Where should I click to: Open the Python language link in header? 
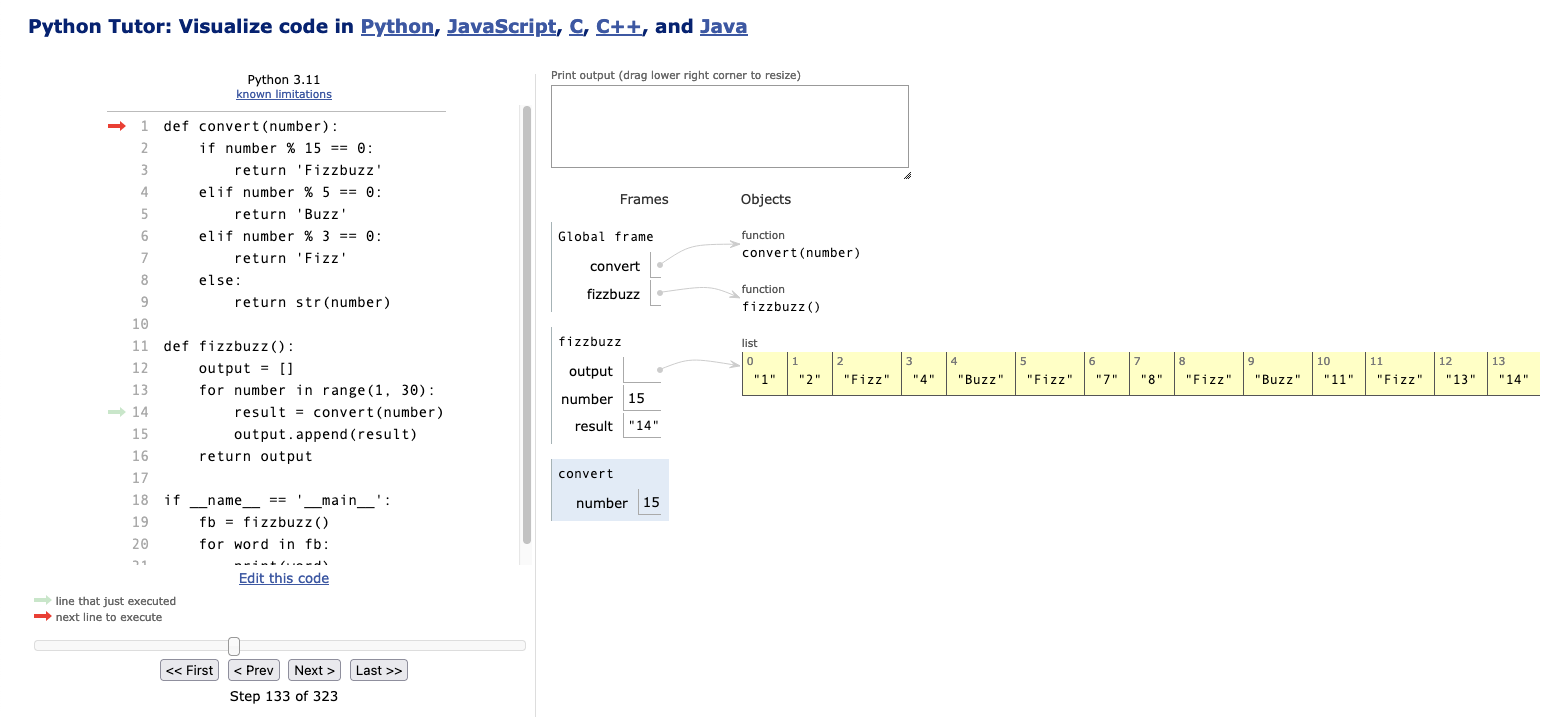397,27
